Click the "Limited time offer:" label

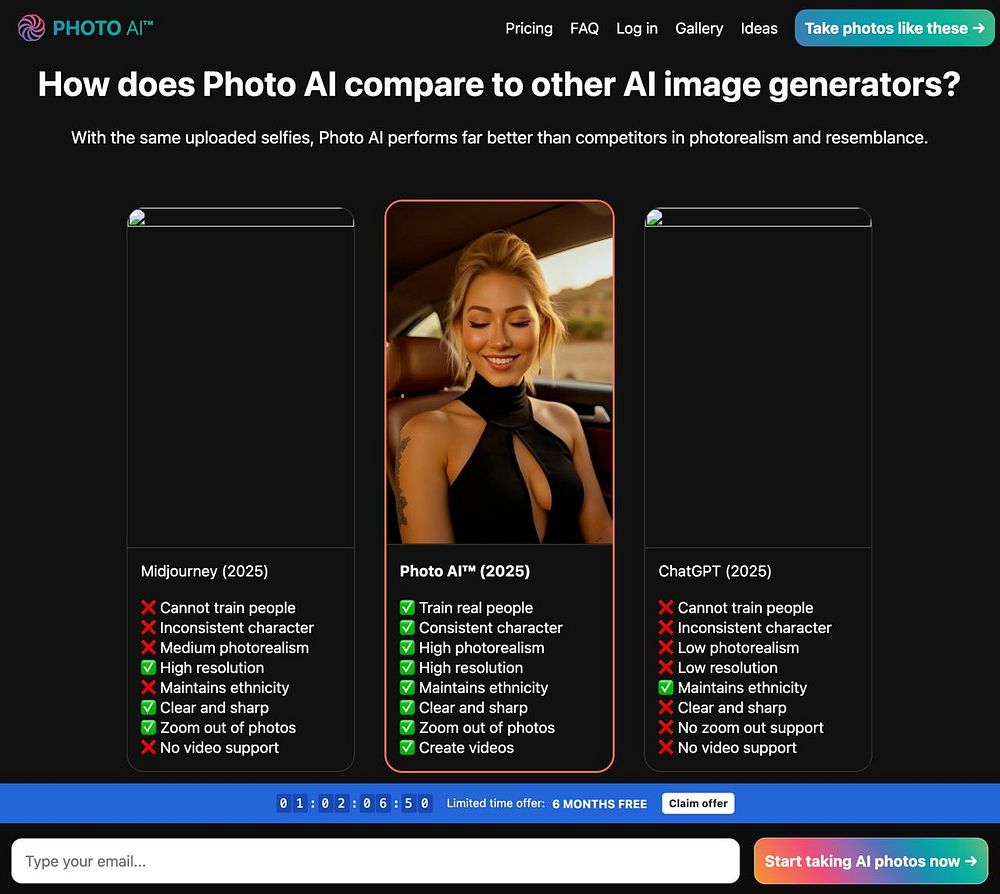(x=496, y=803)
